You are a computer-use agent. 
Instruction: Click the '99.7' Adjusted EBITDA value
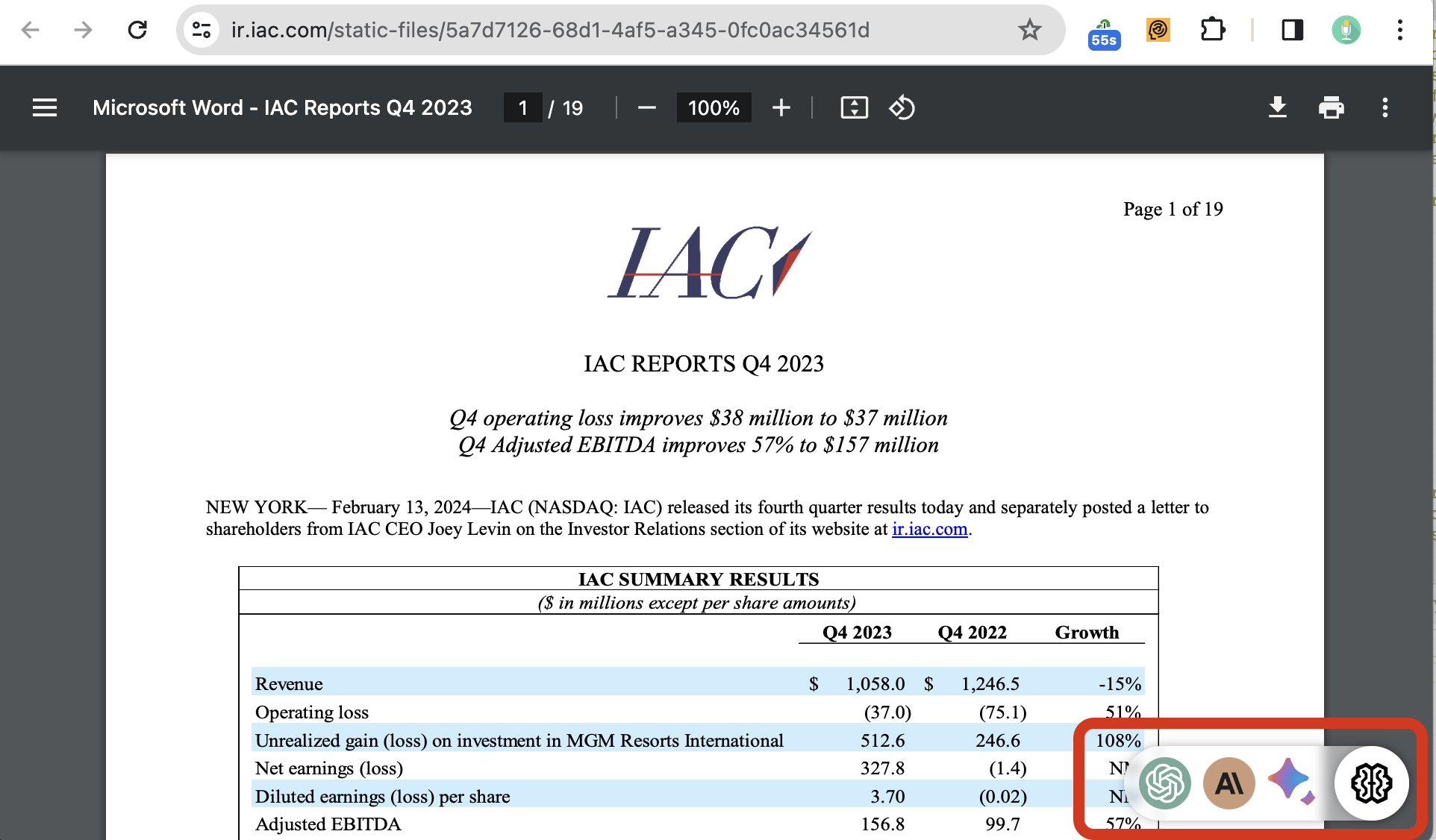(x=1002, y=824)
